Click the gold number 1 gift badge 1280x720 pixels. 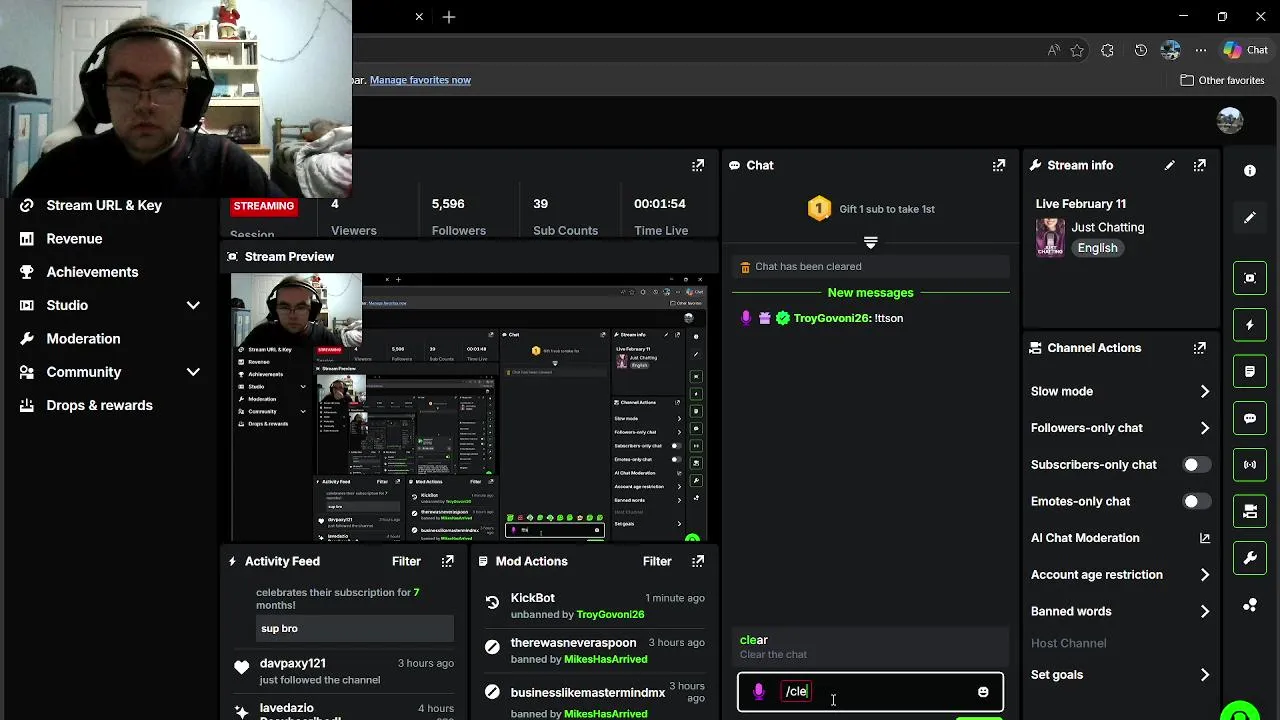[819, 208]
